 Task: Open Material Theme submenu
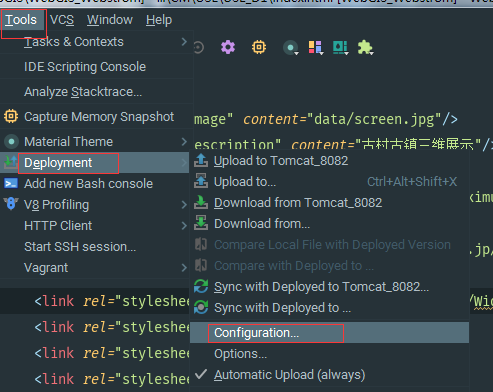click(x=97, y=142)
